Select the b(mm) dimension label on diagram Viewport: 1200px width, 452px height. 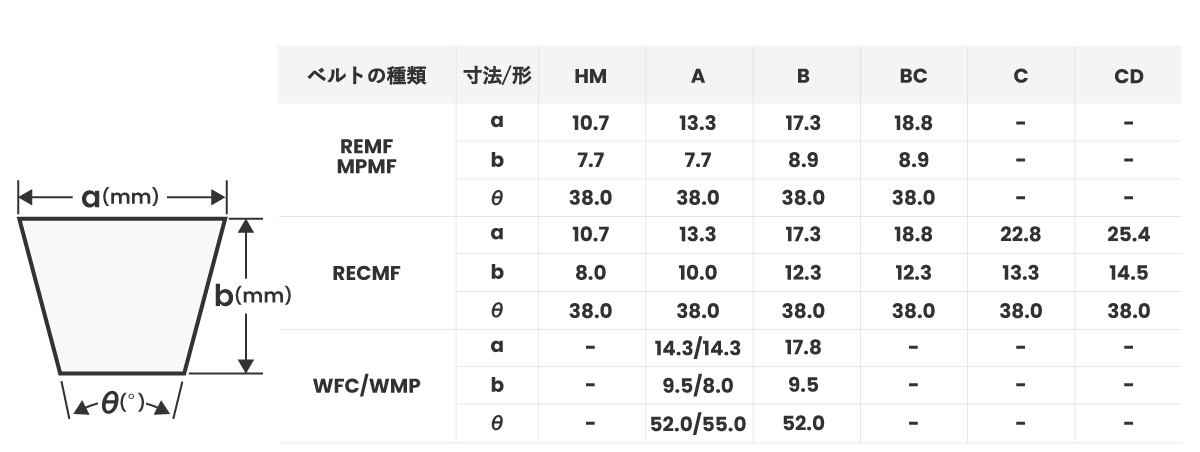pyautogui.click(x=253, y=295)
